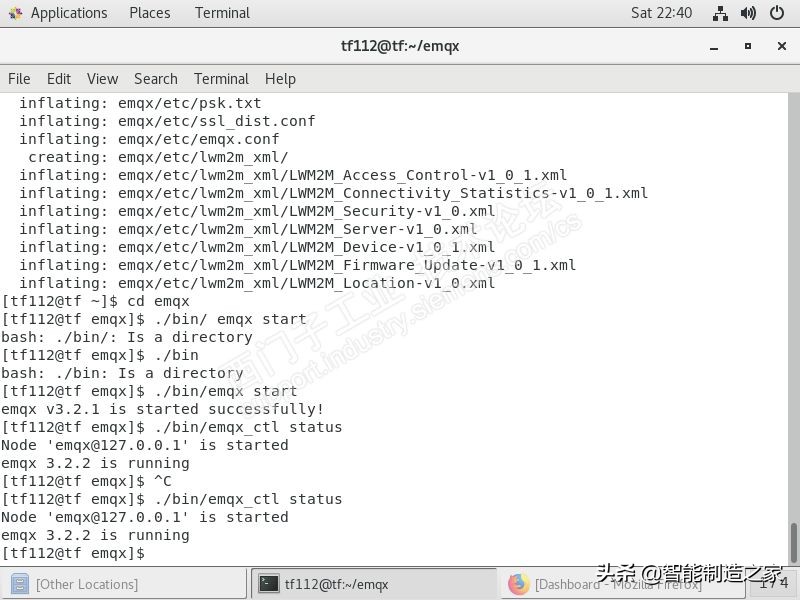Screen dimensions: 800x600
Task: Close the tf112@tf:~/emqx terminal window
Action: (782, 46)
